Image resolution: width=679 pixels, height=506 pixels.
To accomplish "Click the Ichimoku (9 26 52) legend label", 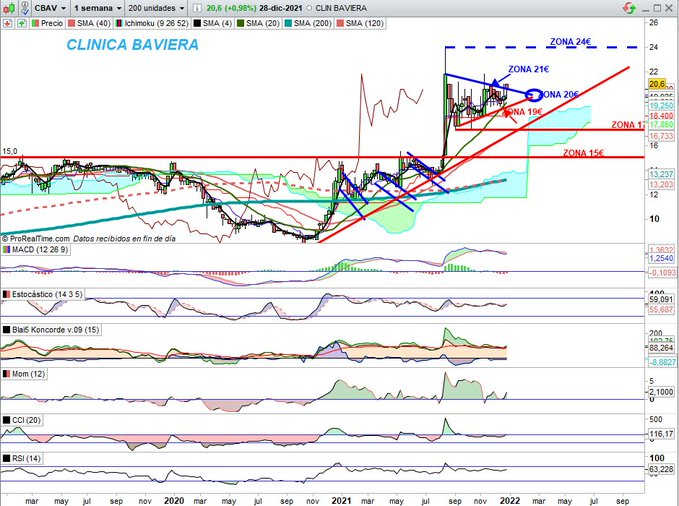I will coord(156,23).
